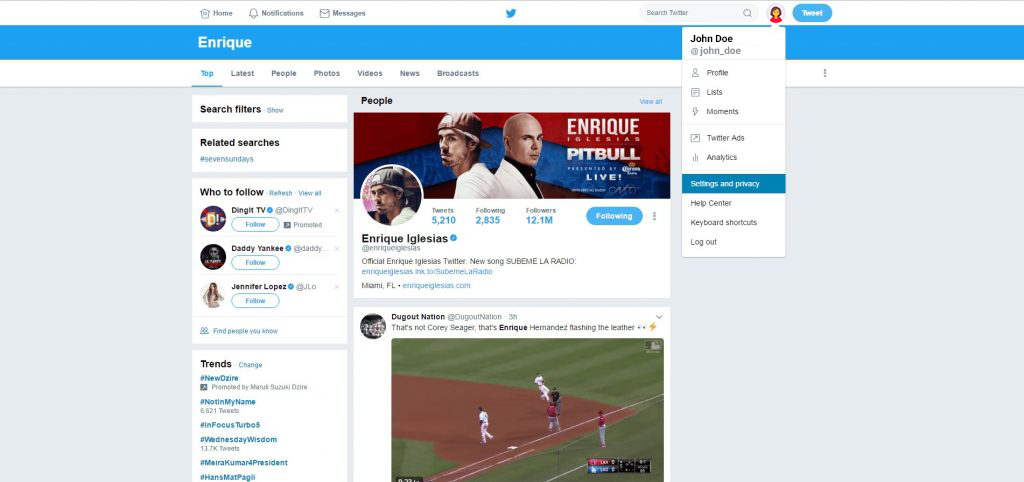Choose Log out in account menu

point(733,242)
